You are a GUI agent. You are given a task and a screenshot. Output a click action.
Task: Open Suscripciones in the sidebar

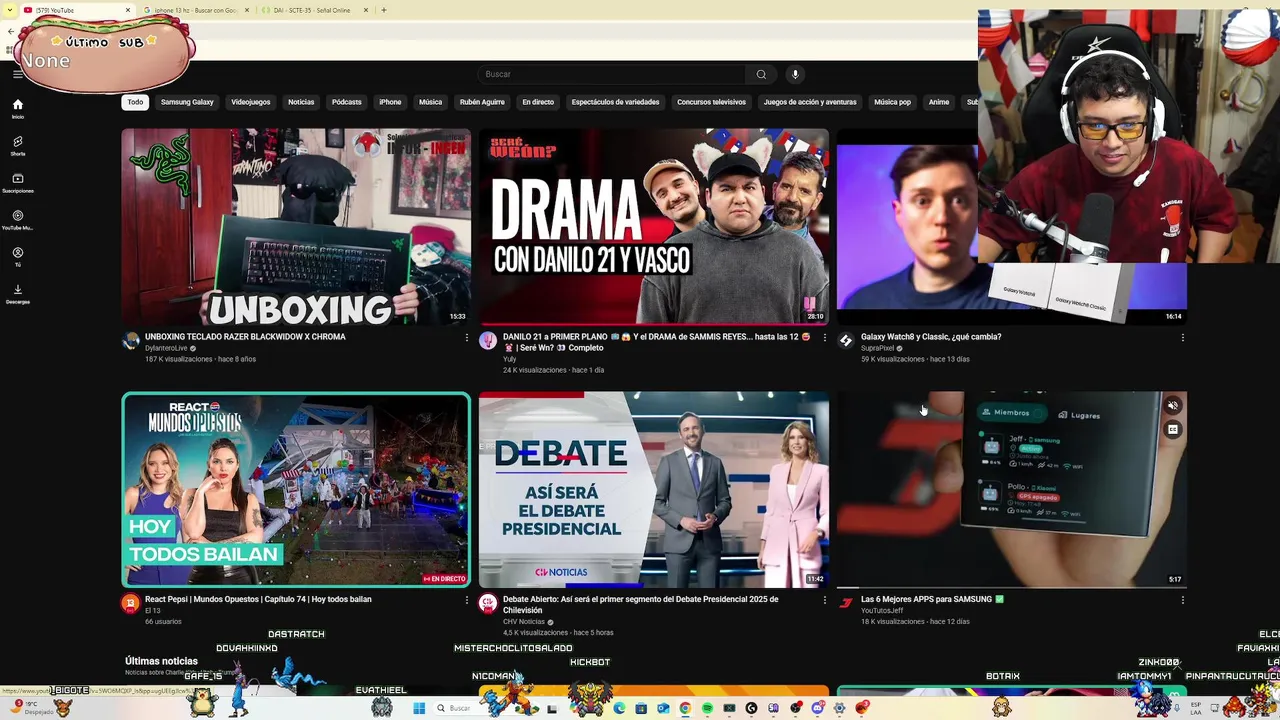17,183
